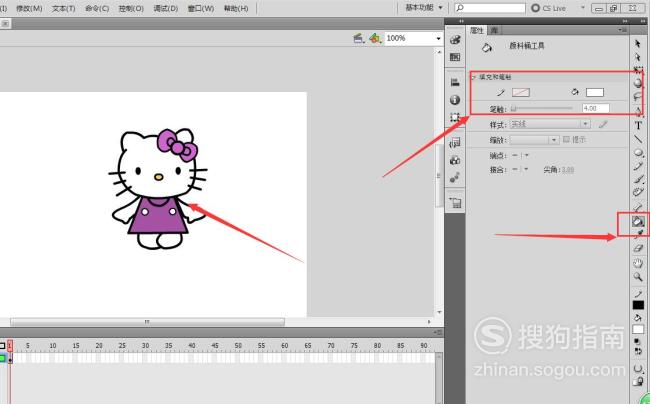Image resolution: width=650 pixels, height=404 pixels.
Task: Open the gap size option at toolbar bottom
Action: tap(638, 368)
